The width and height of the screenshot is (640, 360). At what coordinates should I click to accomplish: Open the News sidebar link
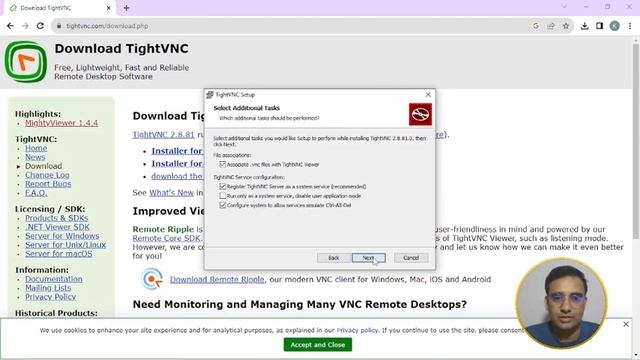tap(35, 157)
